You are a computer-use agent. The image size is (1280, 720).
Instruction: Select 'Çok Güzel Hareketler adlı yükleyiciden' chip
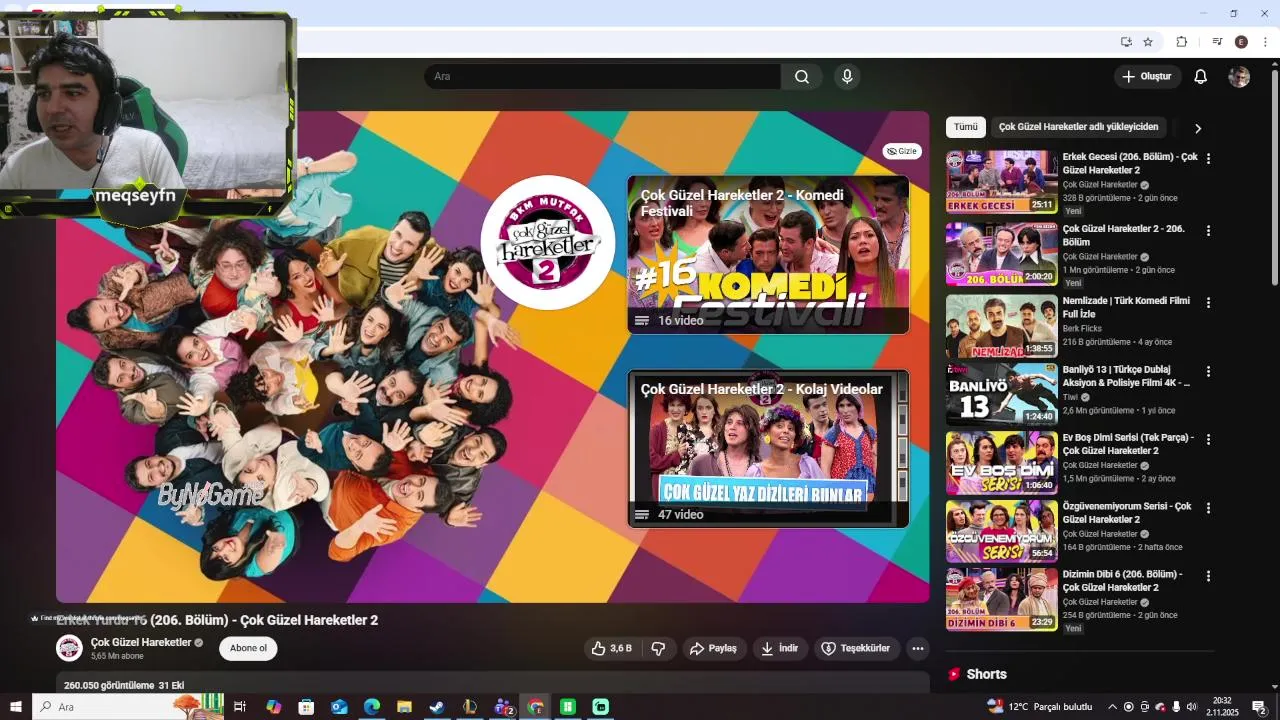1078,127
